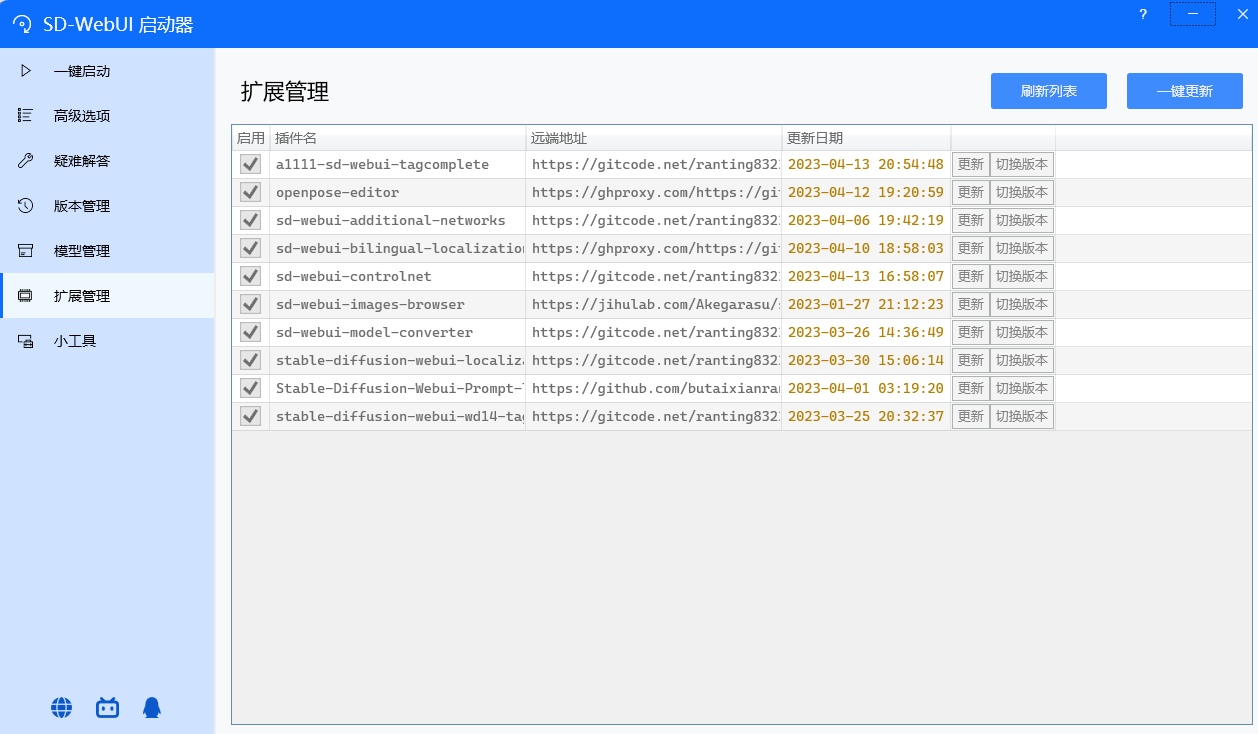1258x734 pixels.
Task: Click the sd-webui-images-browser name cell
Action: (x=397, y=304)
